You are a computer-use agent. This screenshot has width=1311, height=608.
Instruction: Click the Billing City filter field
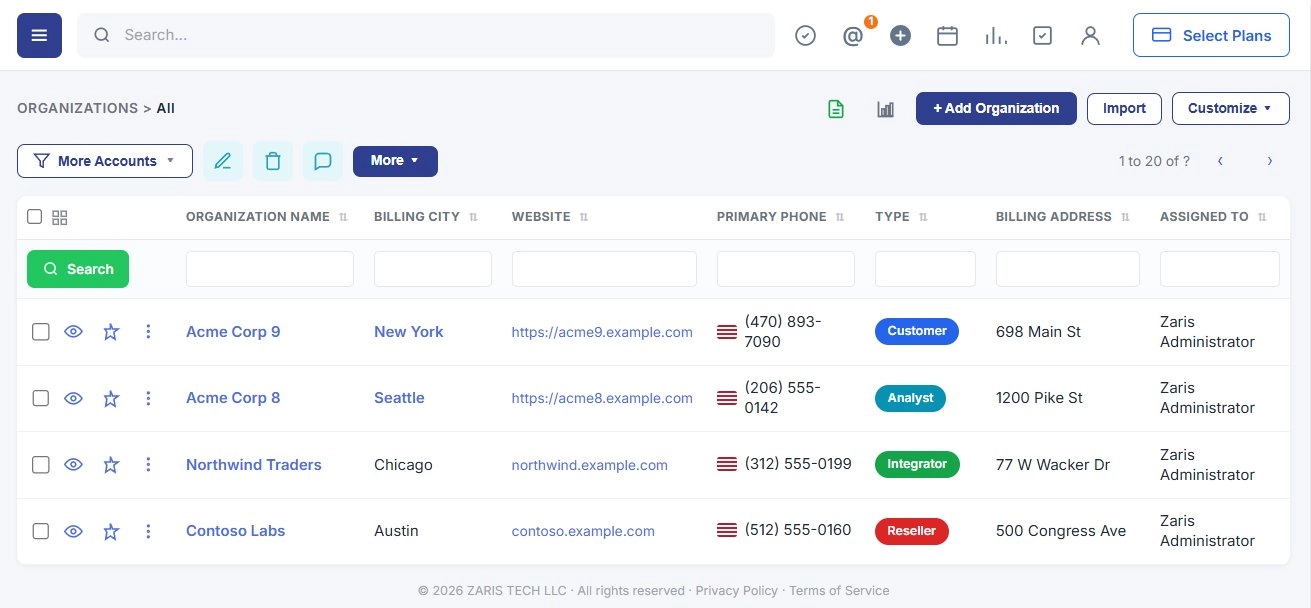[x=433, y=269]
